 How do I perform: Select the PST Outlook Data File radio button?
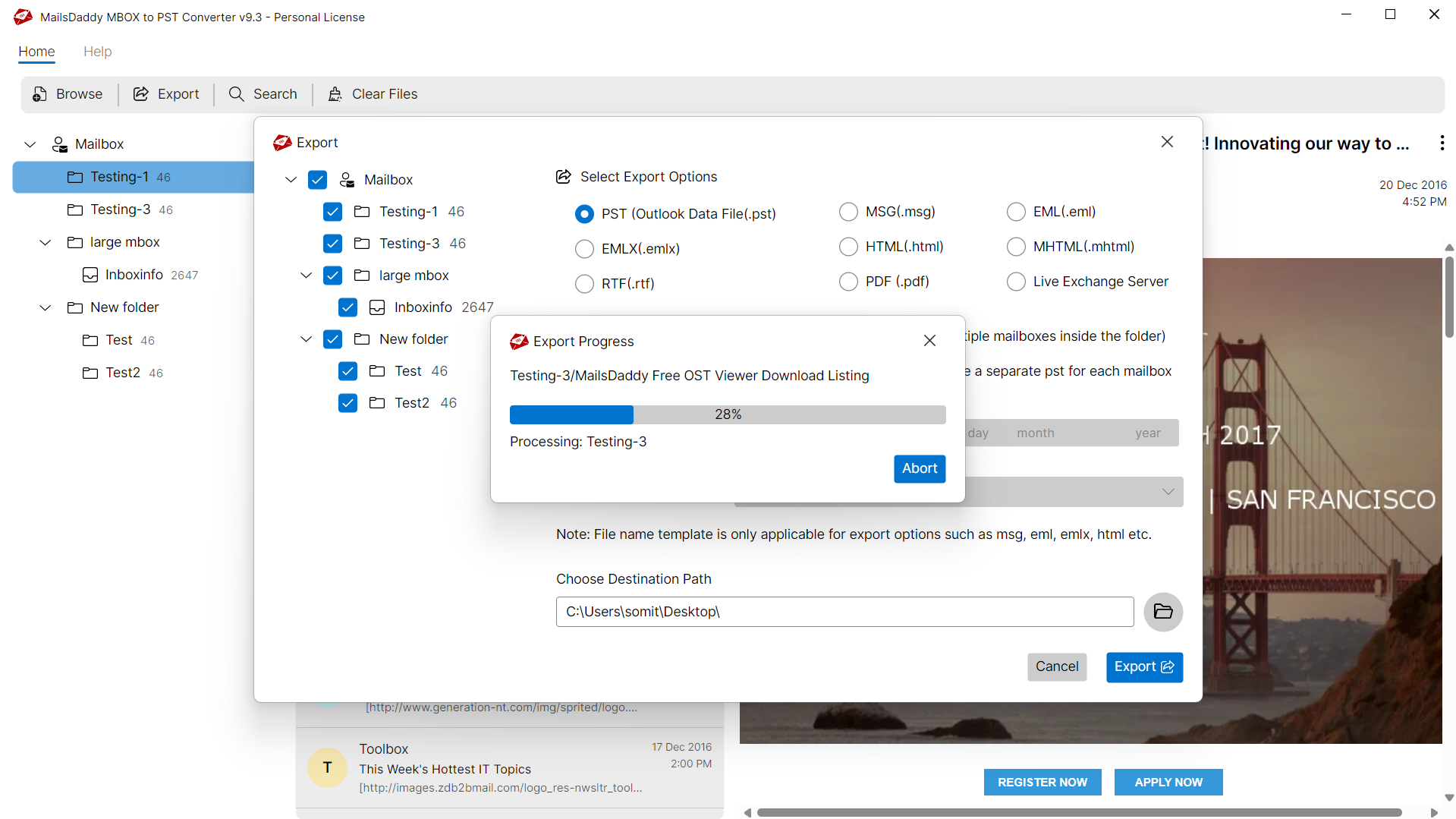584,214
